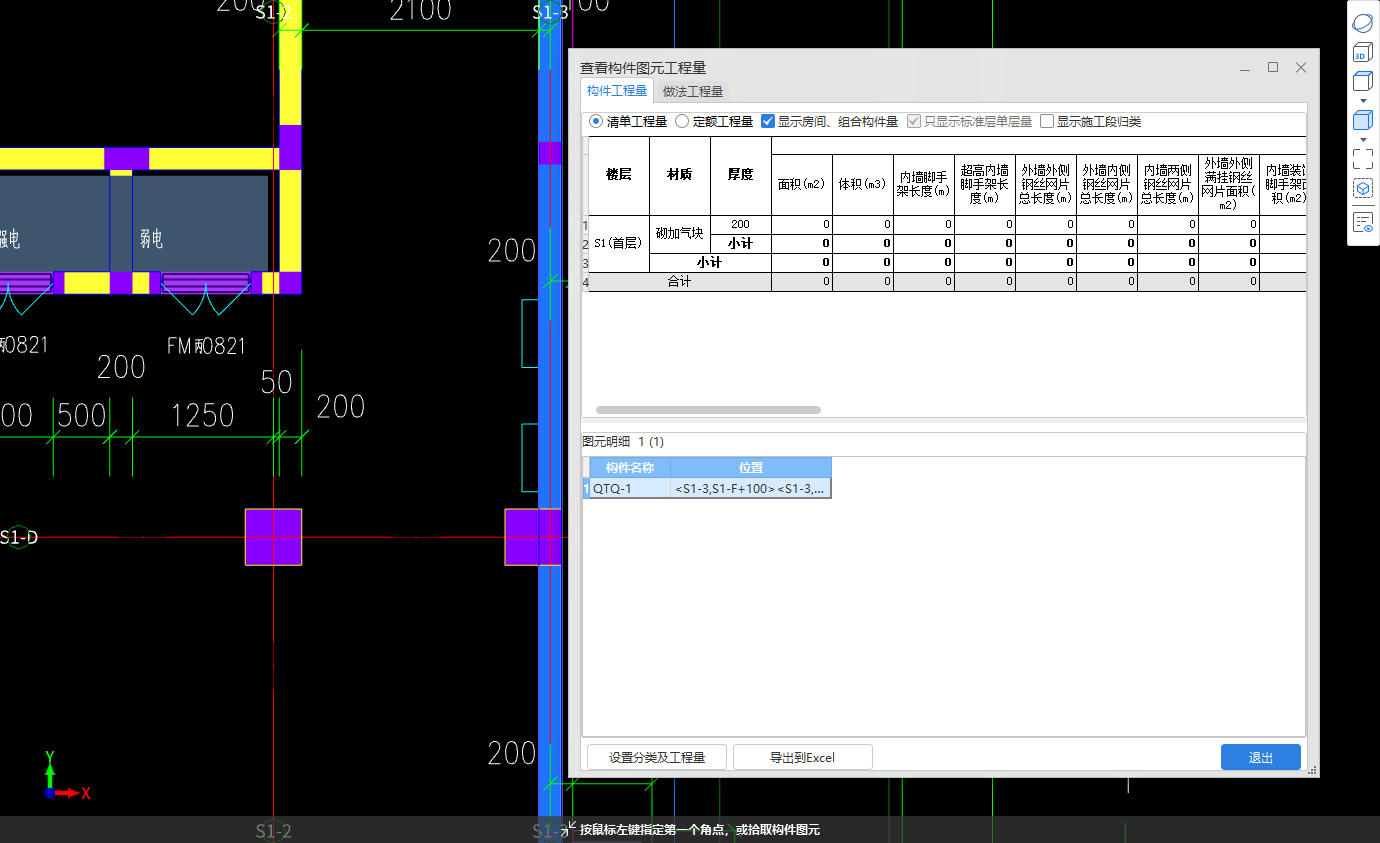Screen dimensions: 1380x843
Task: Click the purple column on the S1-2 axis
Action: pos(273,537)
